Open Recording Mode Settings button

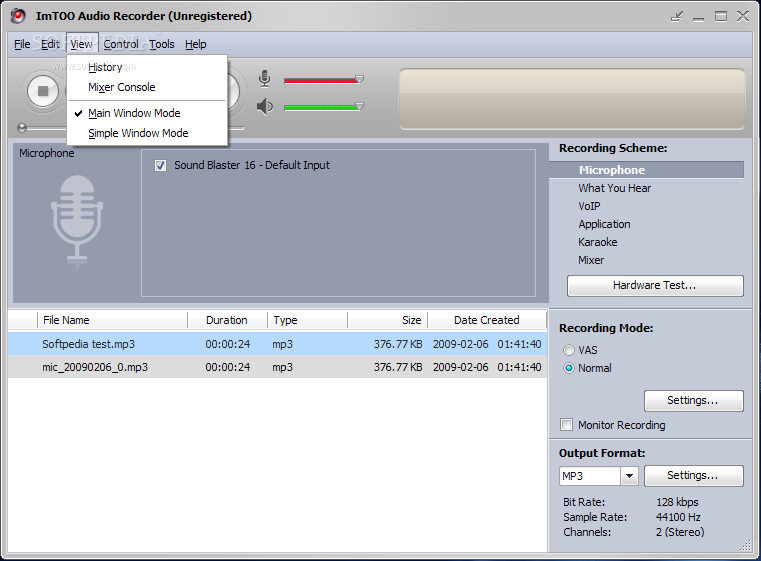coord(694,400)
